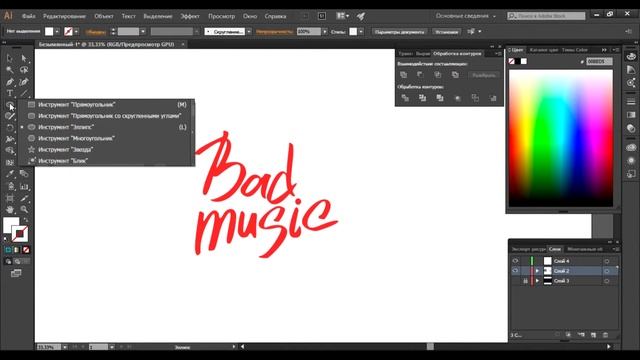Viewport: 640px width, 360px height.
Task: Select the Type (T) tool
Action: click(9, 93)
